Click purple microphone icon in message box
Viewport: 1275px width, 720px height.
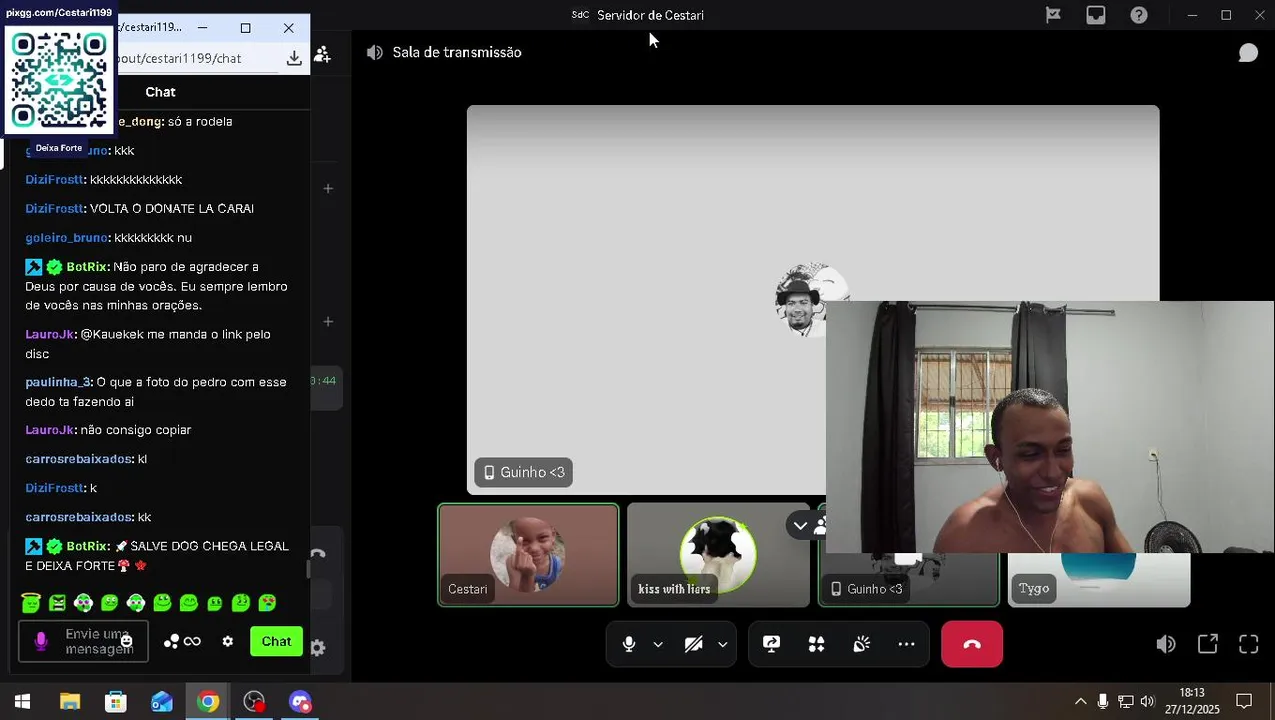click(x=41, y=642)
